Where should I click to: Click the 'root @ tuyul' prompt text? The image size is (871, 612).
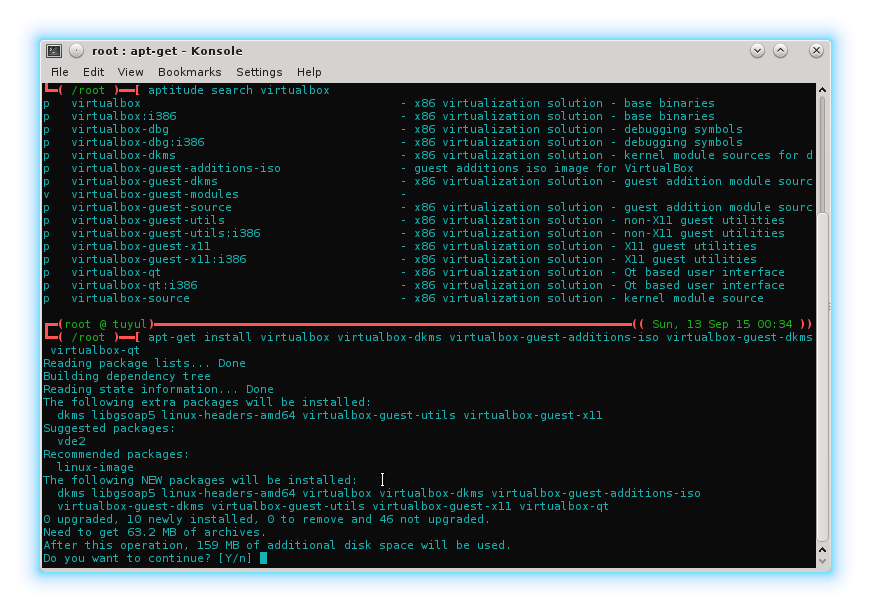(x=106, y=324)
